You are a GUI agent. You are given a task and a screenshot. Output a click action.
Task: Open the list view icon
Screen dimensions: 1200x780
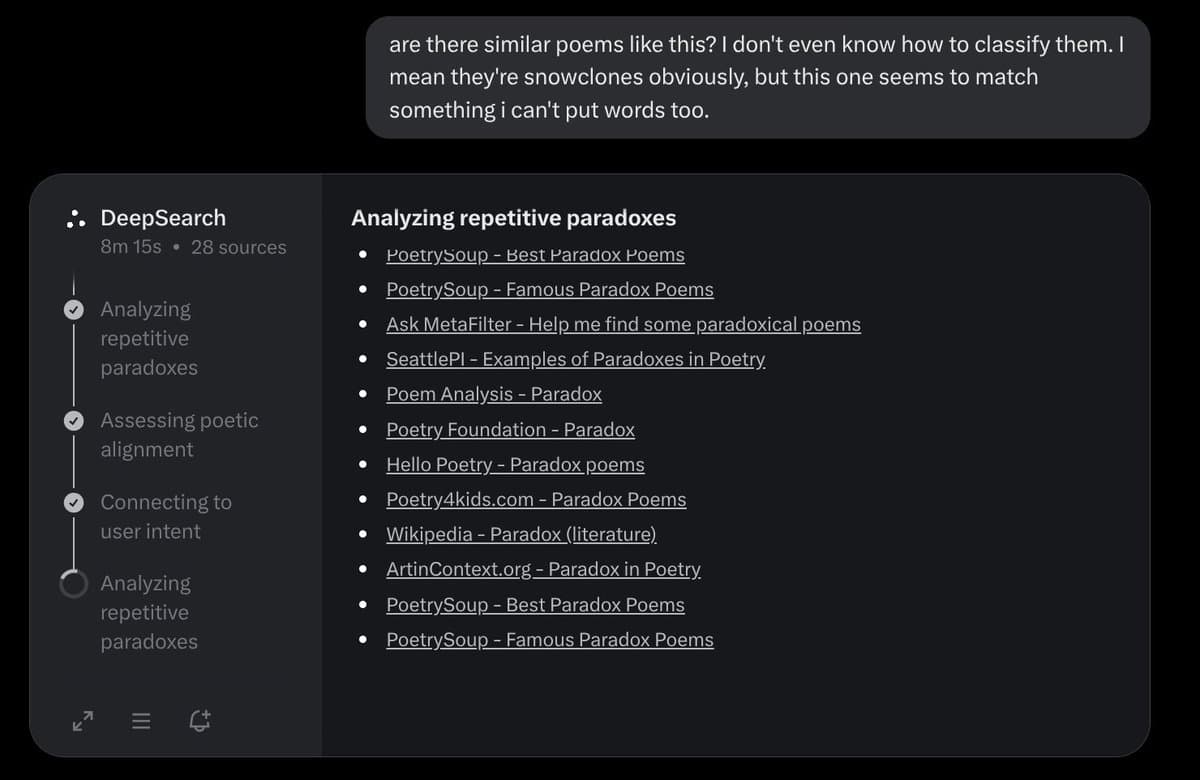[x=141, y=720]
